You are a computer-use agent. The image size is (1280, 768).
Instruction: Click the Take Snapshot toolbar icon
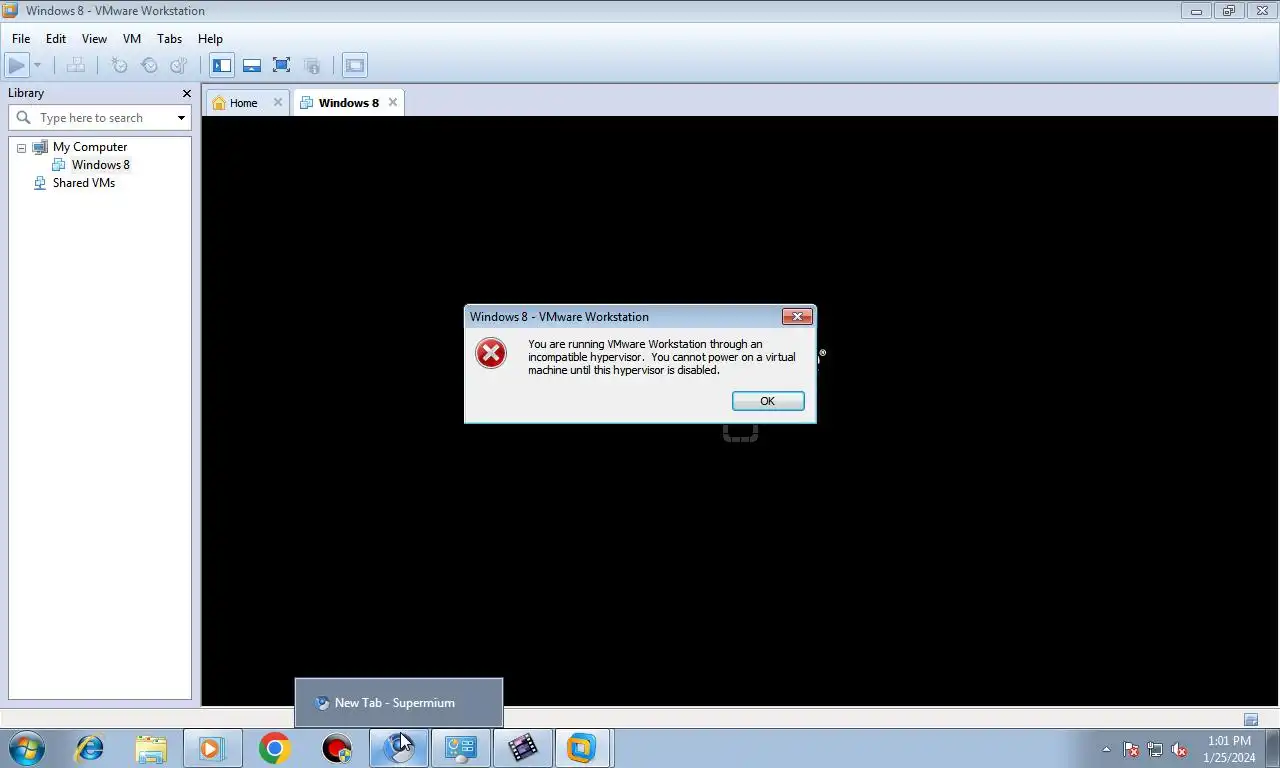click(x=119, y=66)
